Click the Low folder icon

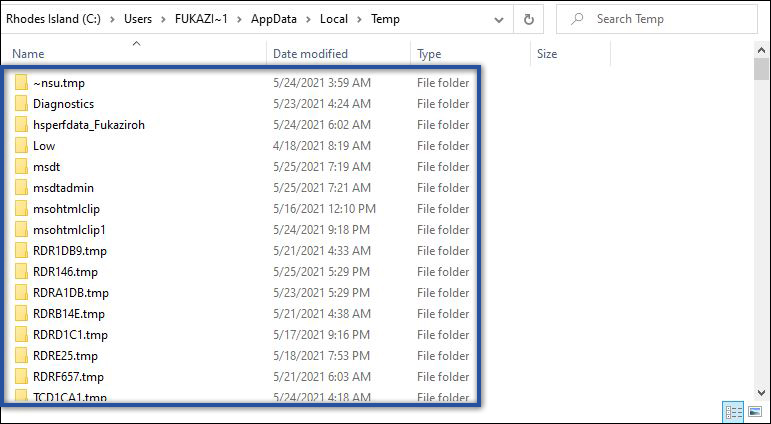pyautogui.click(x=21, y=146)
